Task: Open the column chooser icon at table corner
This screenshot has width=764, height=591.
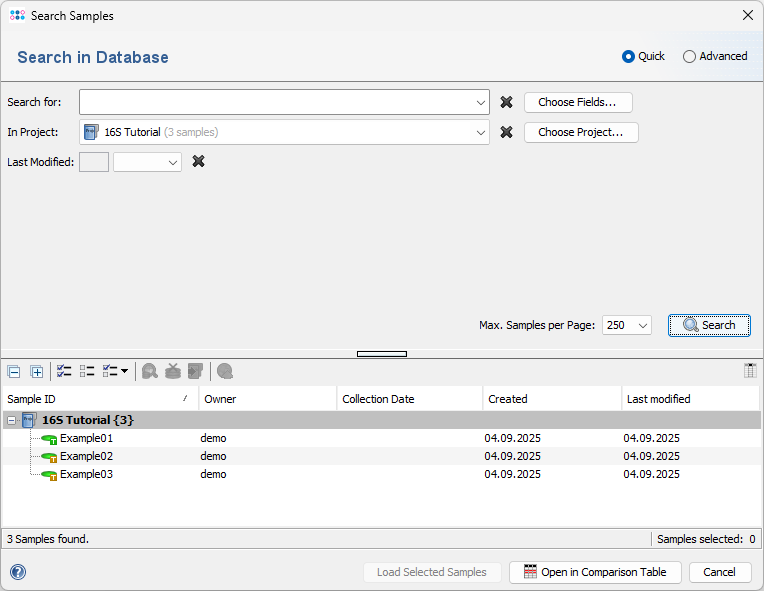Action: [750, 371]
